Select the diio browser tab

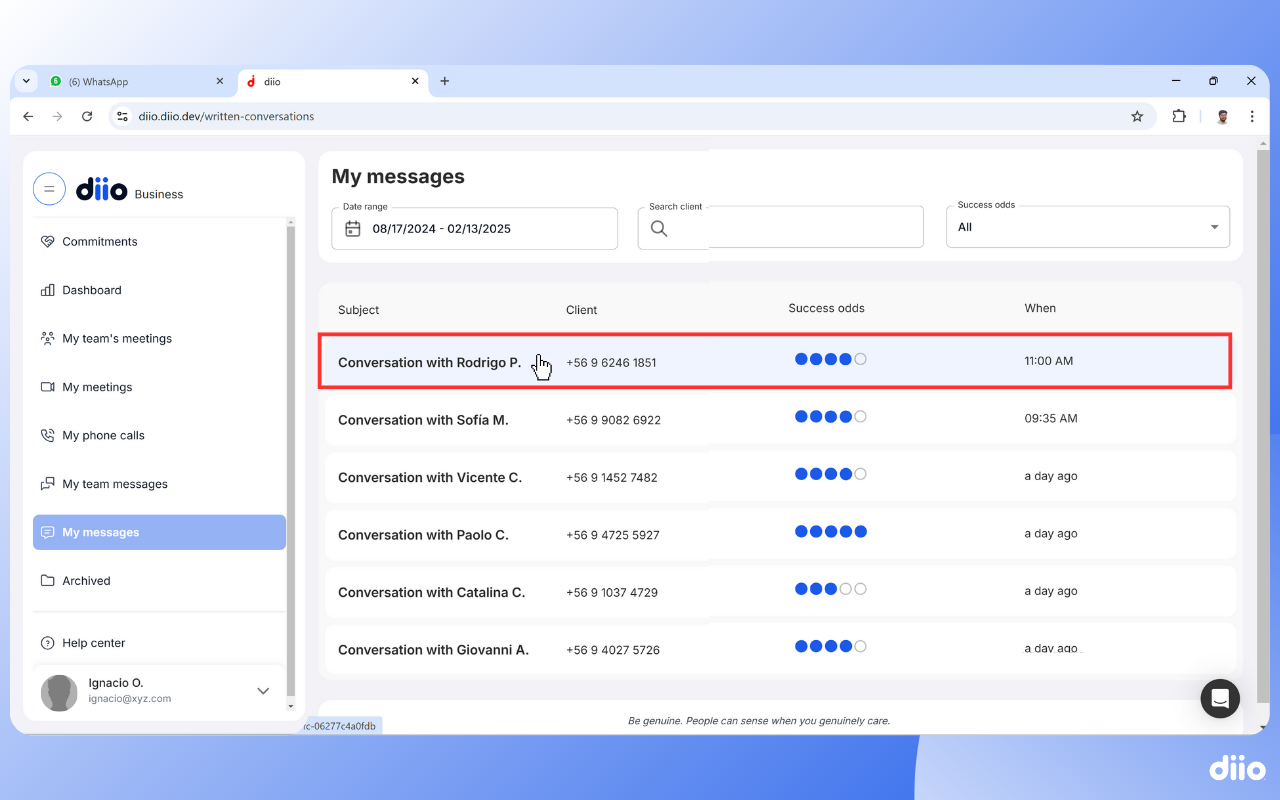(x=335, y=81)
